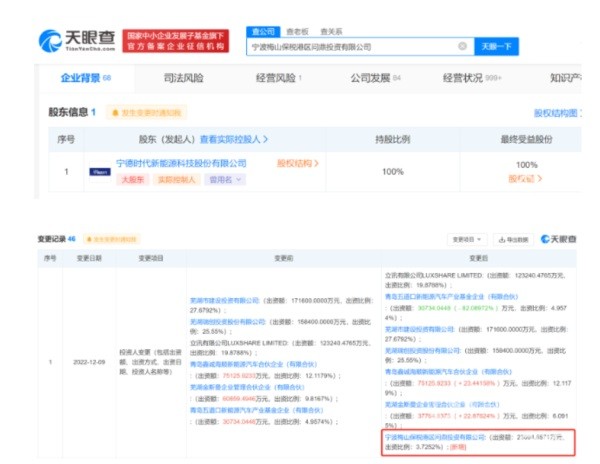The width and height of the screenshot is (600, 464).
Task: Open 芜湖瑞创投资股份有限公司 in 变更前 column
Action: 228,322
